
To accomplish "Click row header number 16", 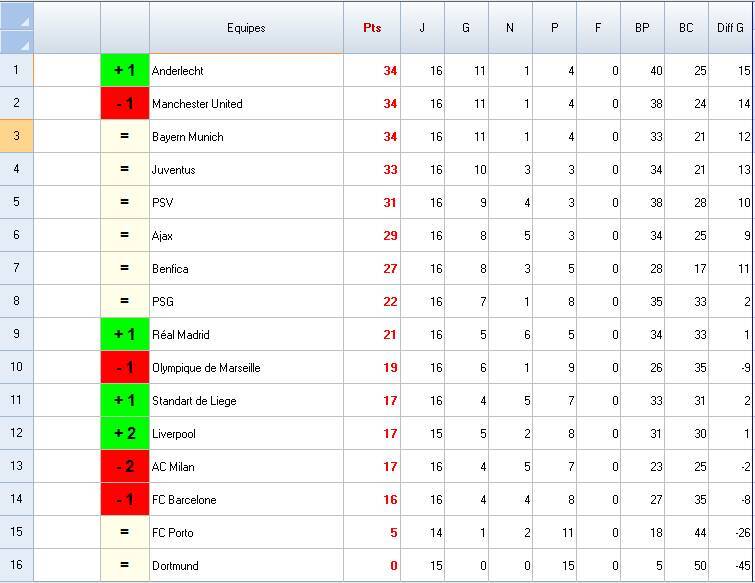I will click(16, 566).
